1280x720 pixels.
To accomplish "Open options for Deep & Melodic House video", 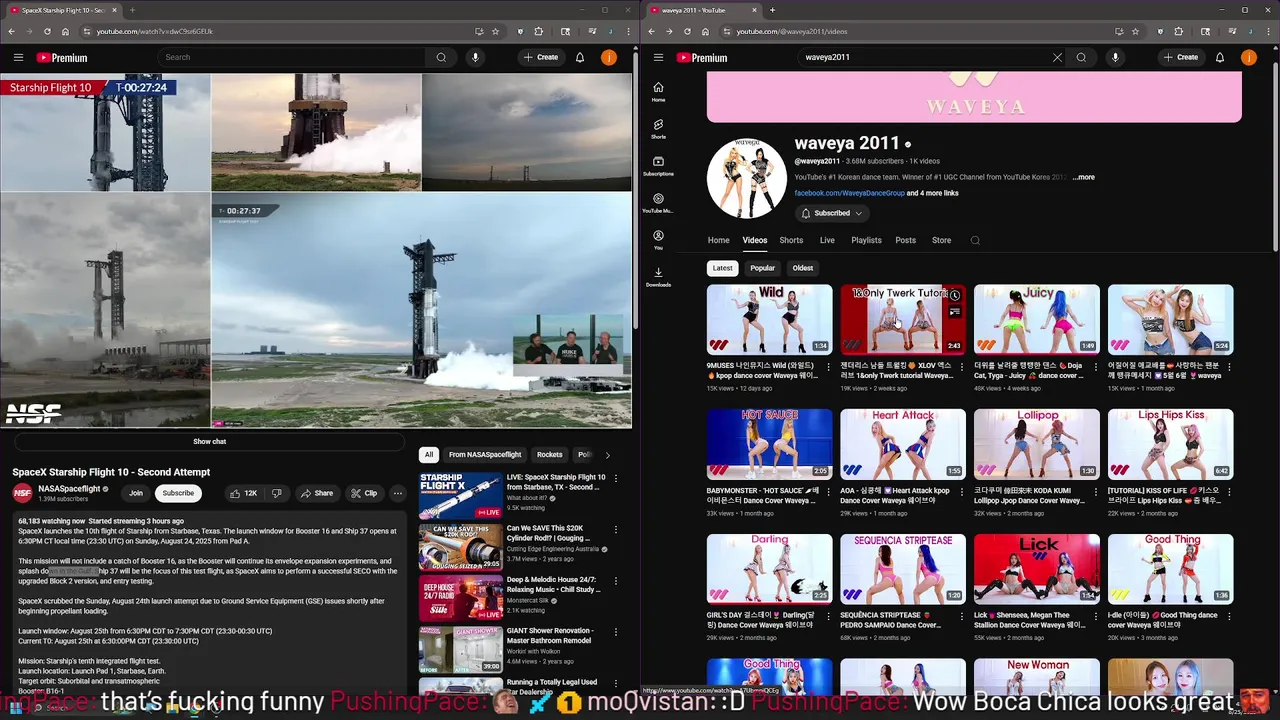I will (615, 581).
